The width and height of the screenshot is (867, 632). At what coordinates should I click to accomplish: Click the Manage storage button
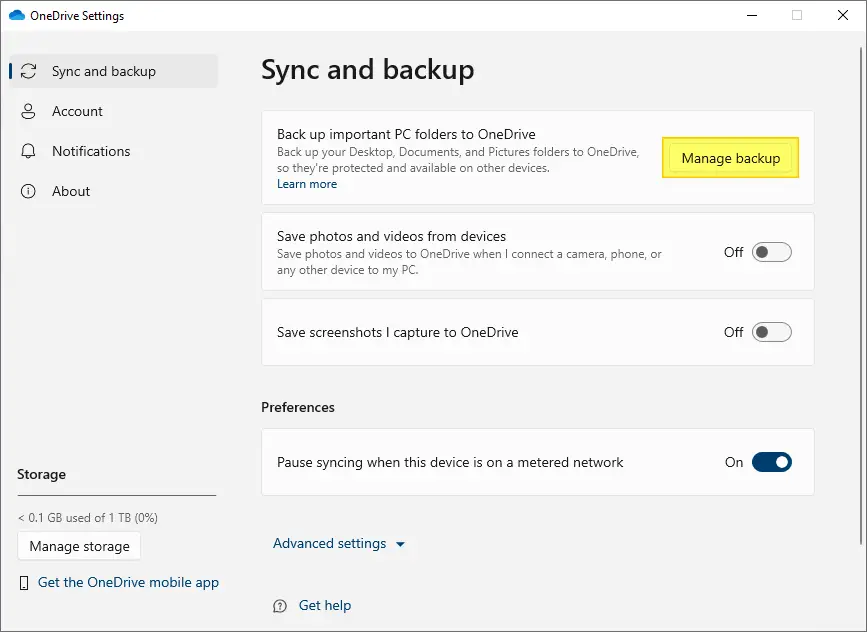tap(79, 546)
